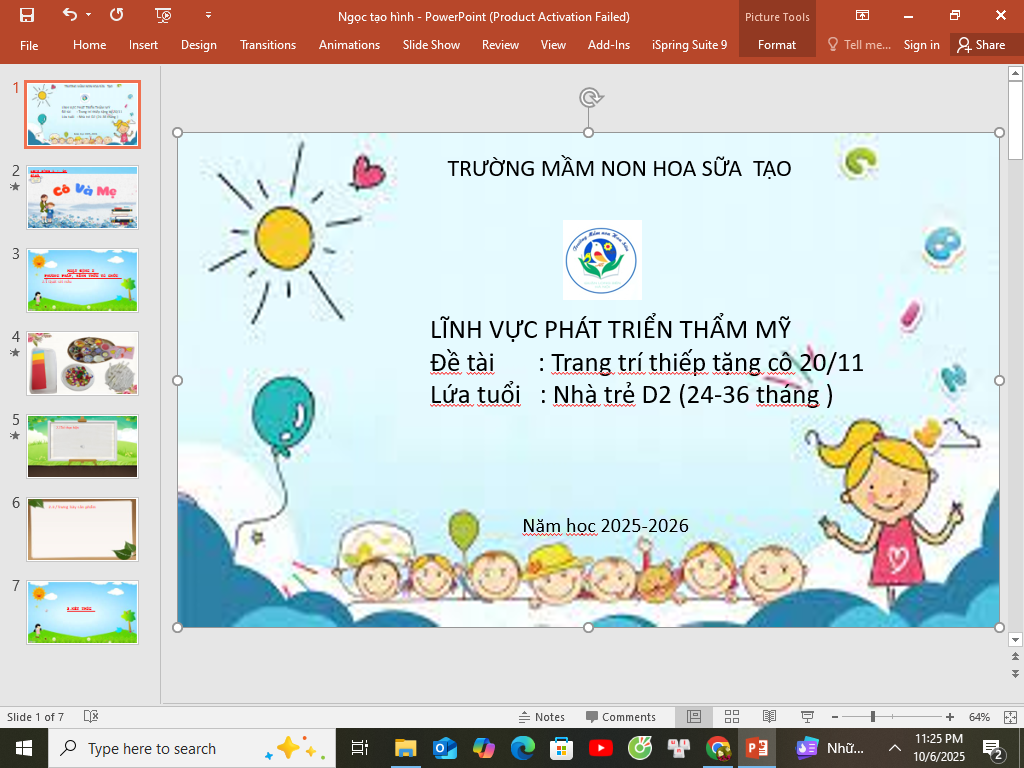Open Reading View from the status bar
Viewport: 1024px width, 768px height.
[769, 717]
